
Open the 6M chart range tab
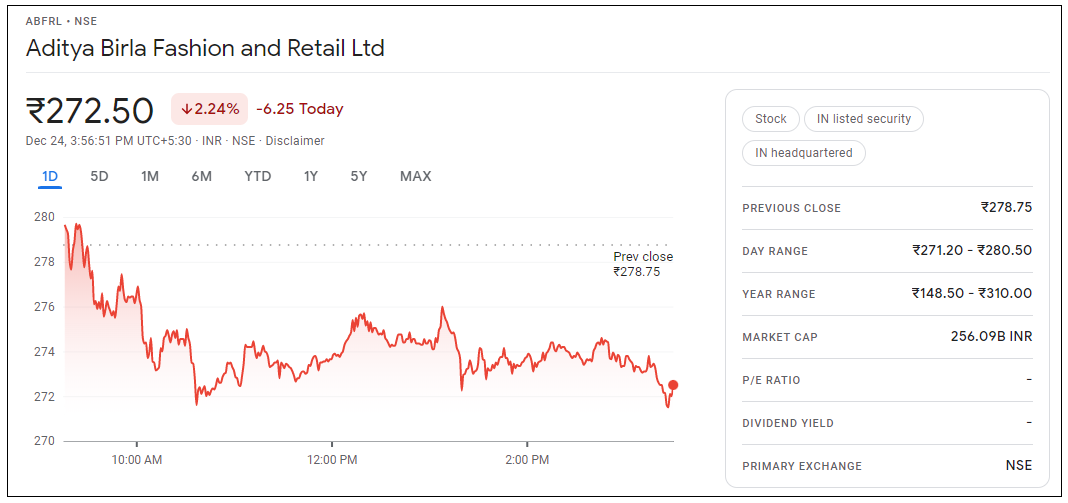(202, 177)
